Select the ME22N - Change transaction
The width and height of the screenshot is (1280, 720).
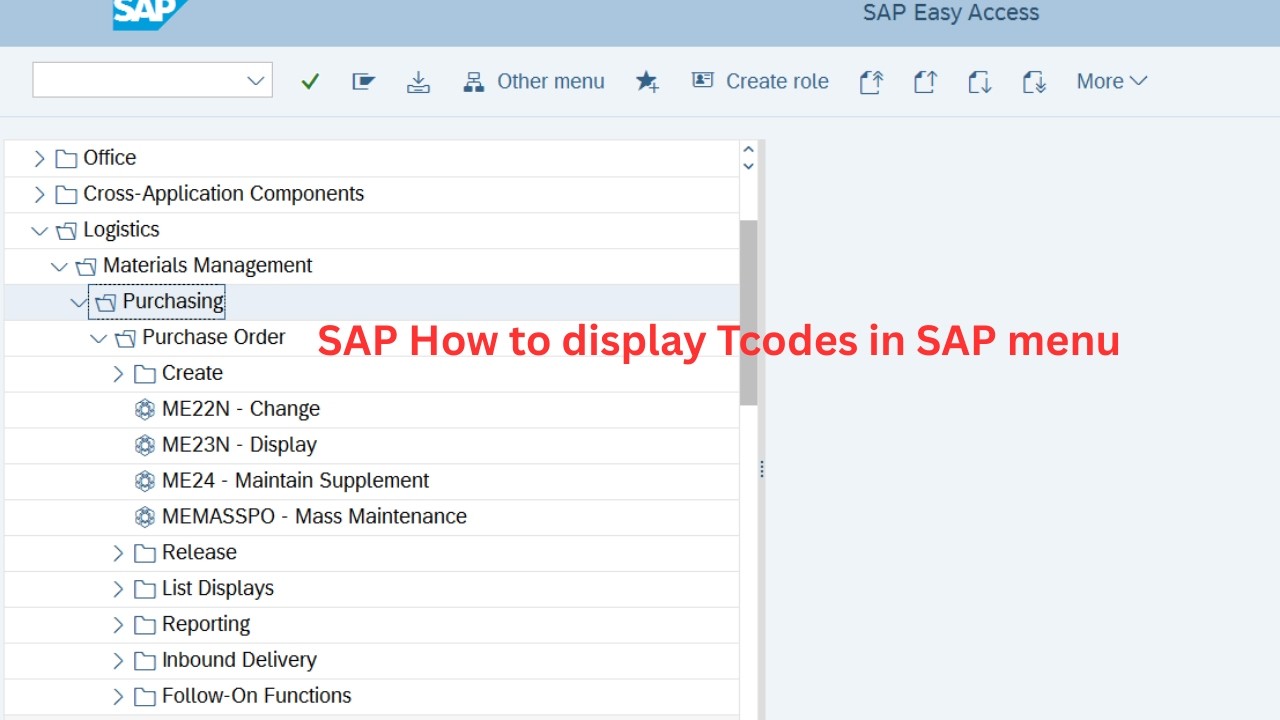[241, 409]
